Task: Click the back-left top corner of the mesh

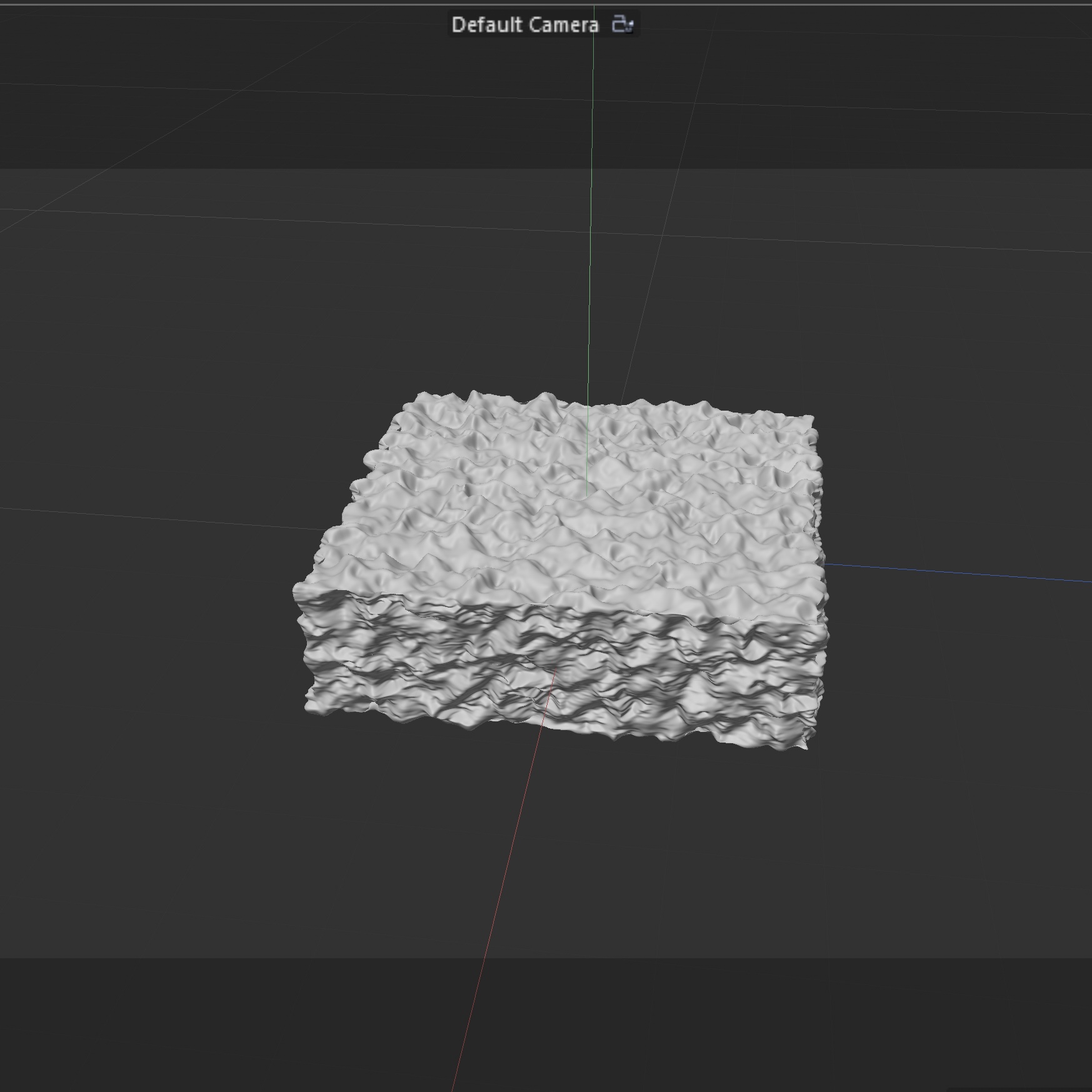Action: pyautogui.click(x=420, y=395)
